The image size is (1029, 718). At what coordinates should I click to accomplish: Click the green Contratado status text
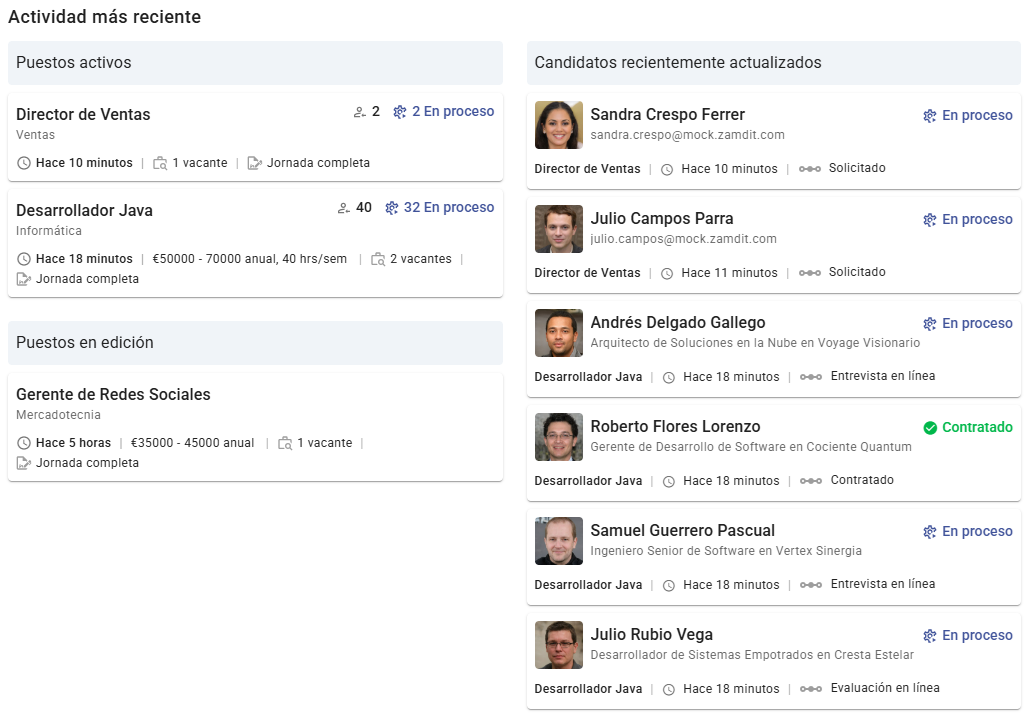975,427
